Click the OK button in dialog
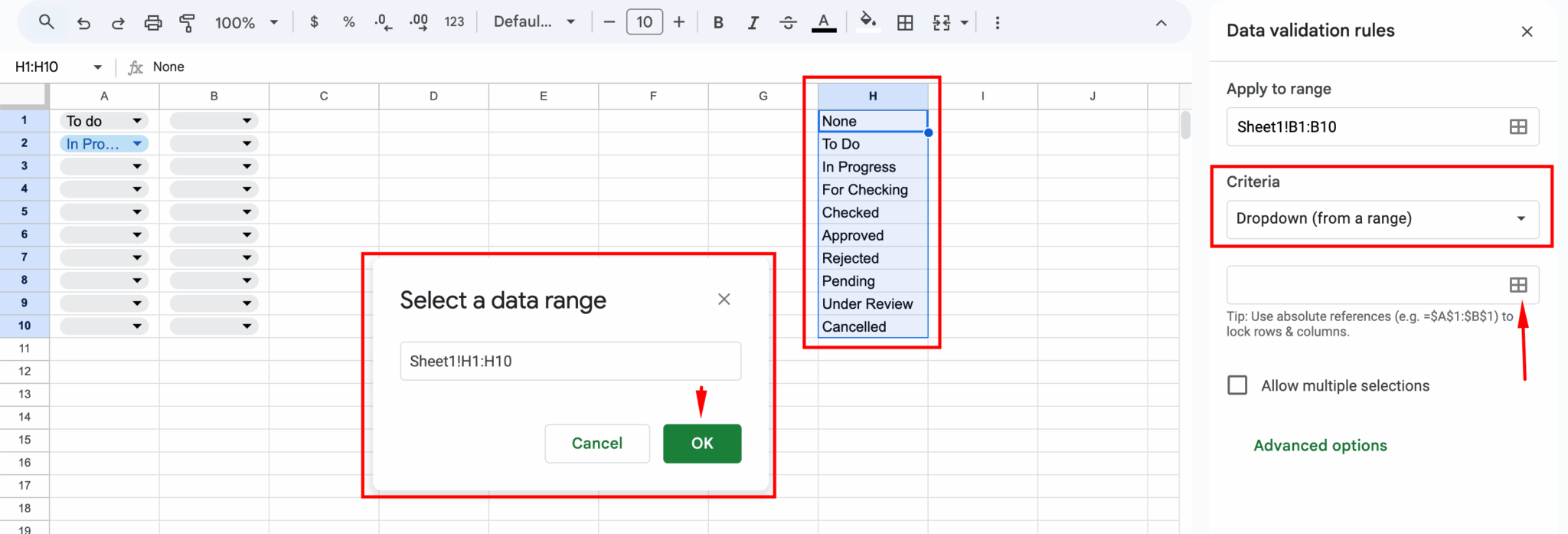Viewport: 1568px width, 534px height. (x=702, y=444)
